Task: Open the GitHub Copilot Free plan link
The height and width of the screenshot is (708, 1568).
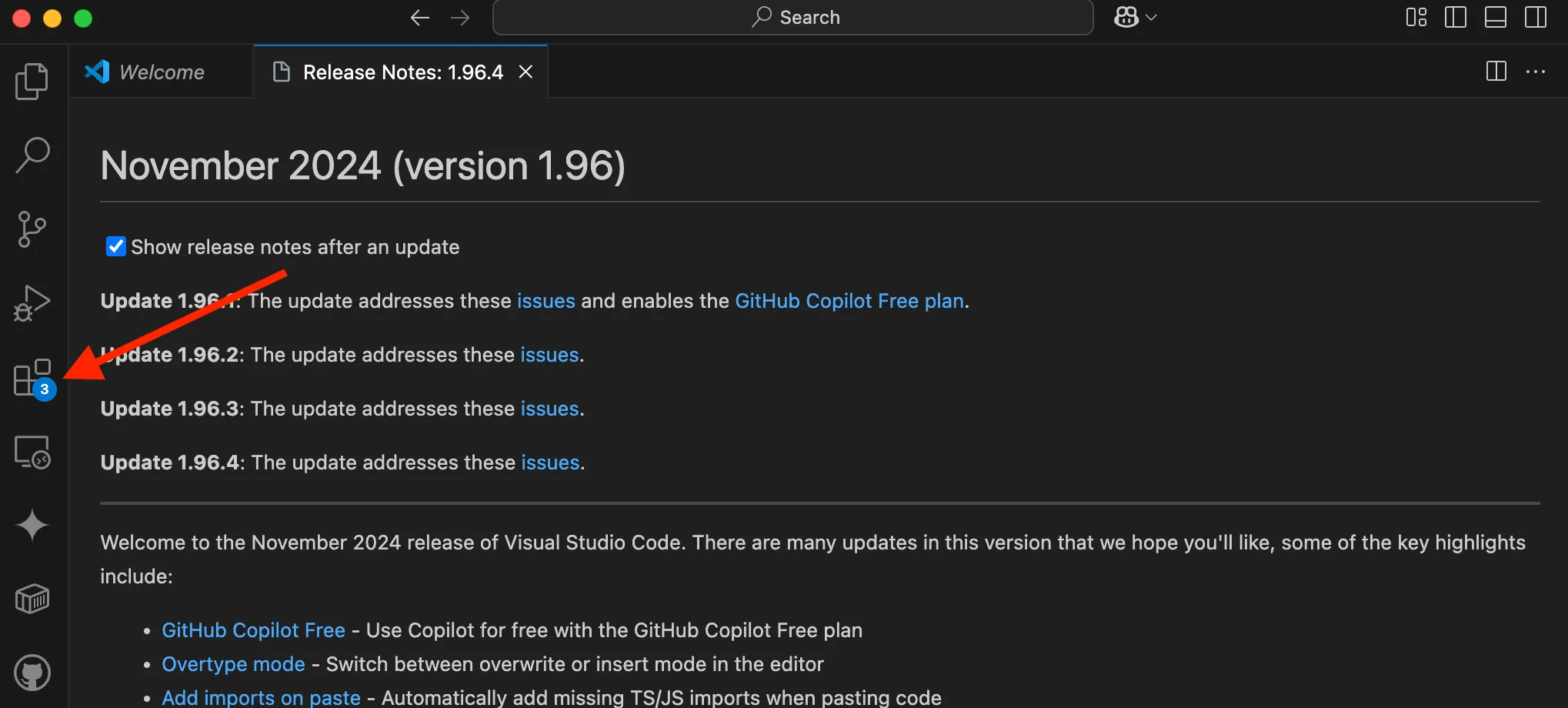Action: point(849,301)
